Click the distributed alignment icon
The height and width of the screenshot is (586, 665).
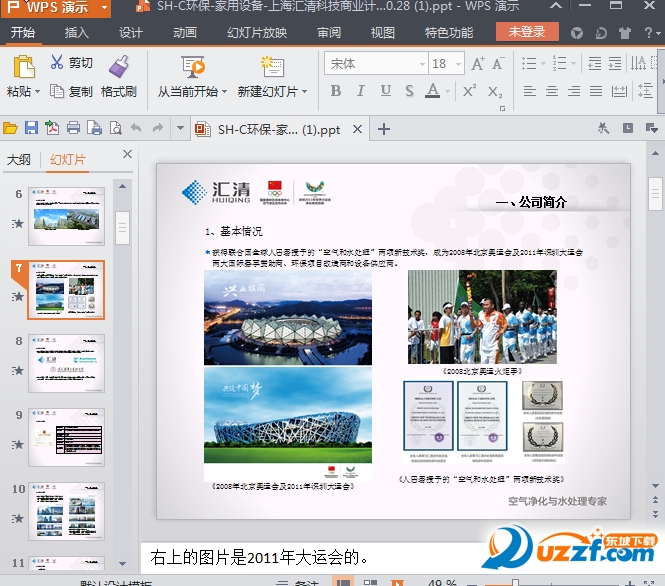pos(619,91)
